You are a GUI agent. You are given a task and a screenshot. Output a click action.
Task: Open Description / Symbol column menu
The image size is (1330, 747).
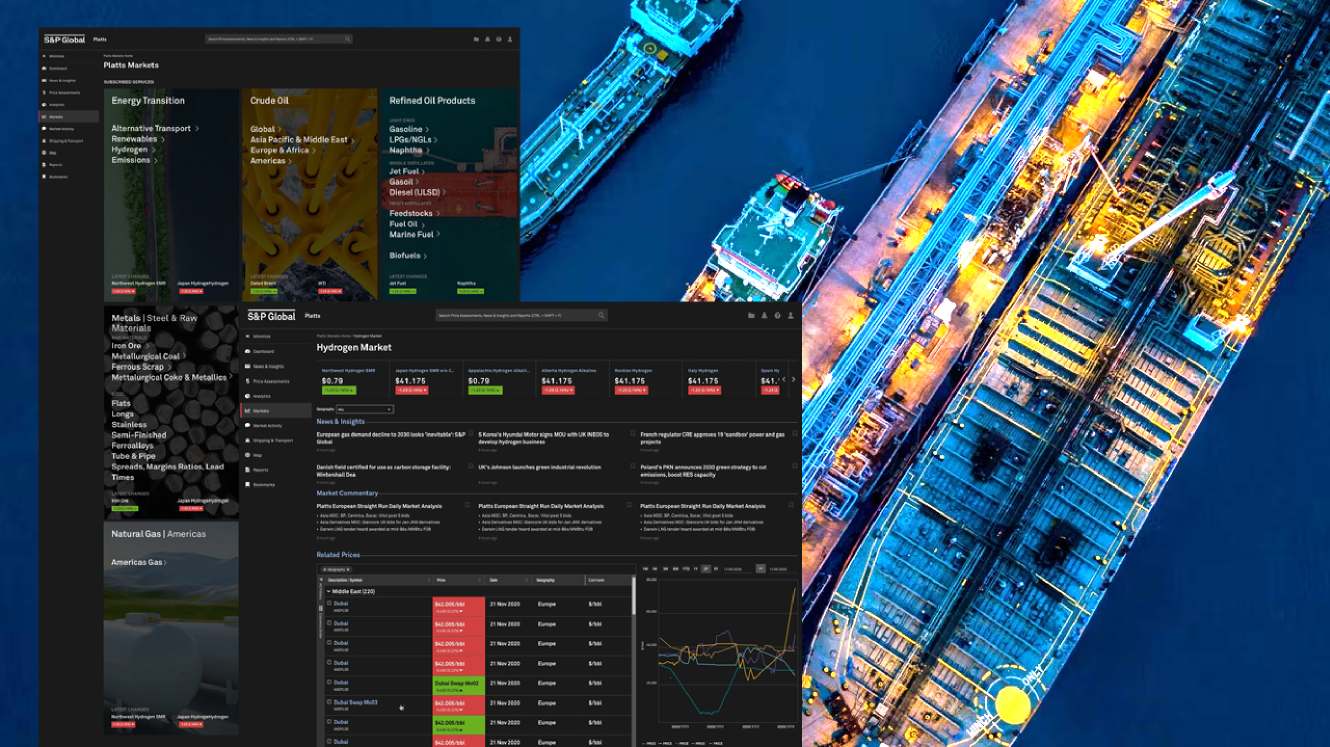coord(429,580)
